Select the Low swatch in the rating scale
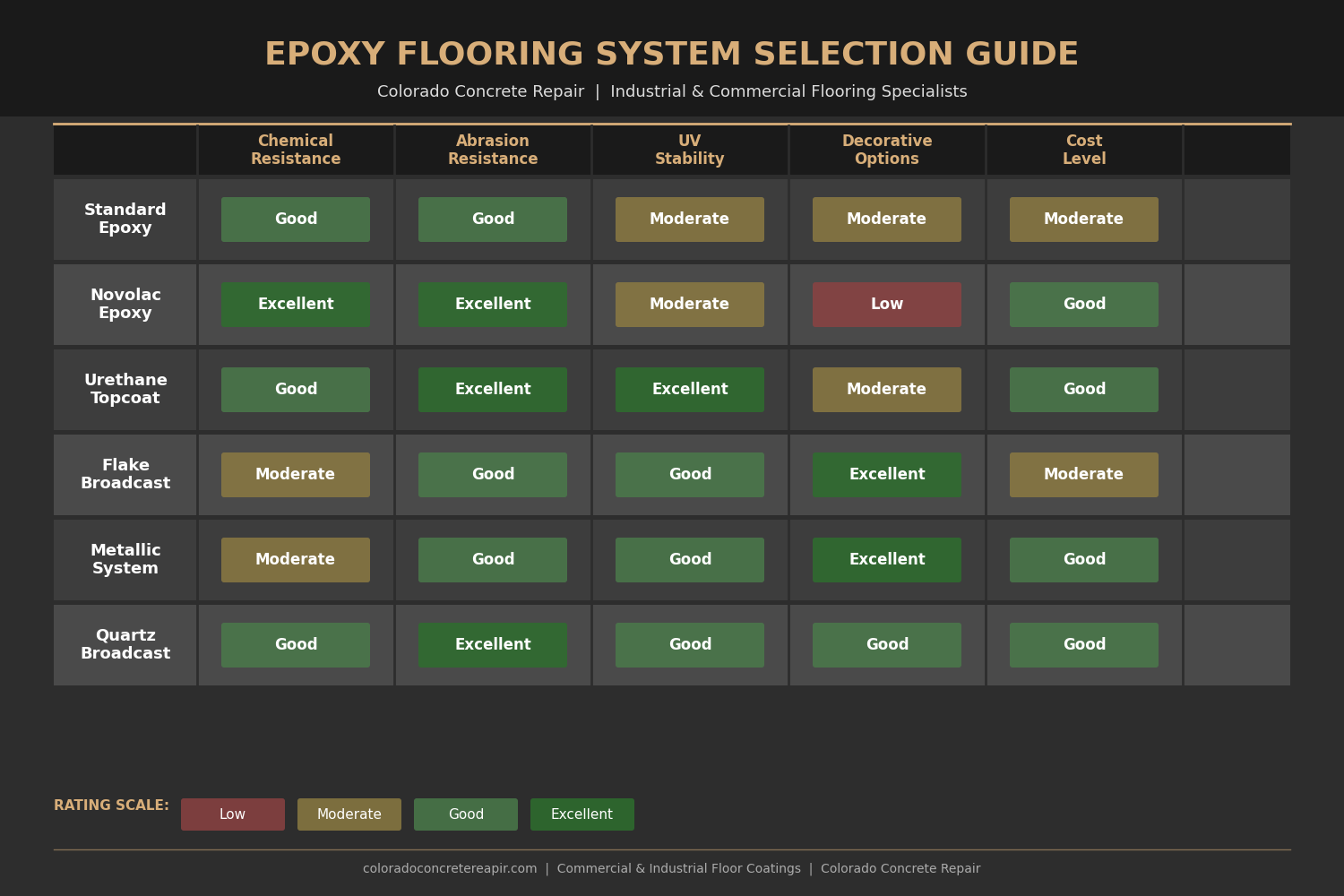 (x=232, y=814)
